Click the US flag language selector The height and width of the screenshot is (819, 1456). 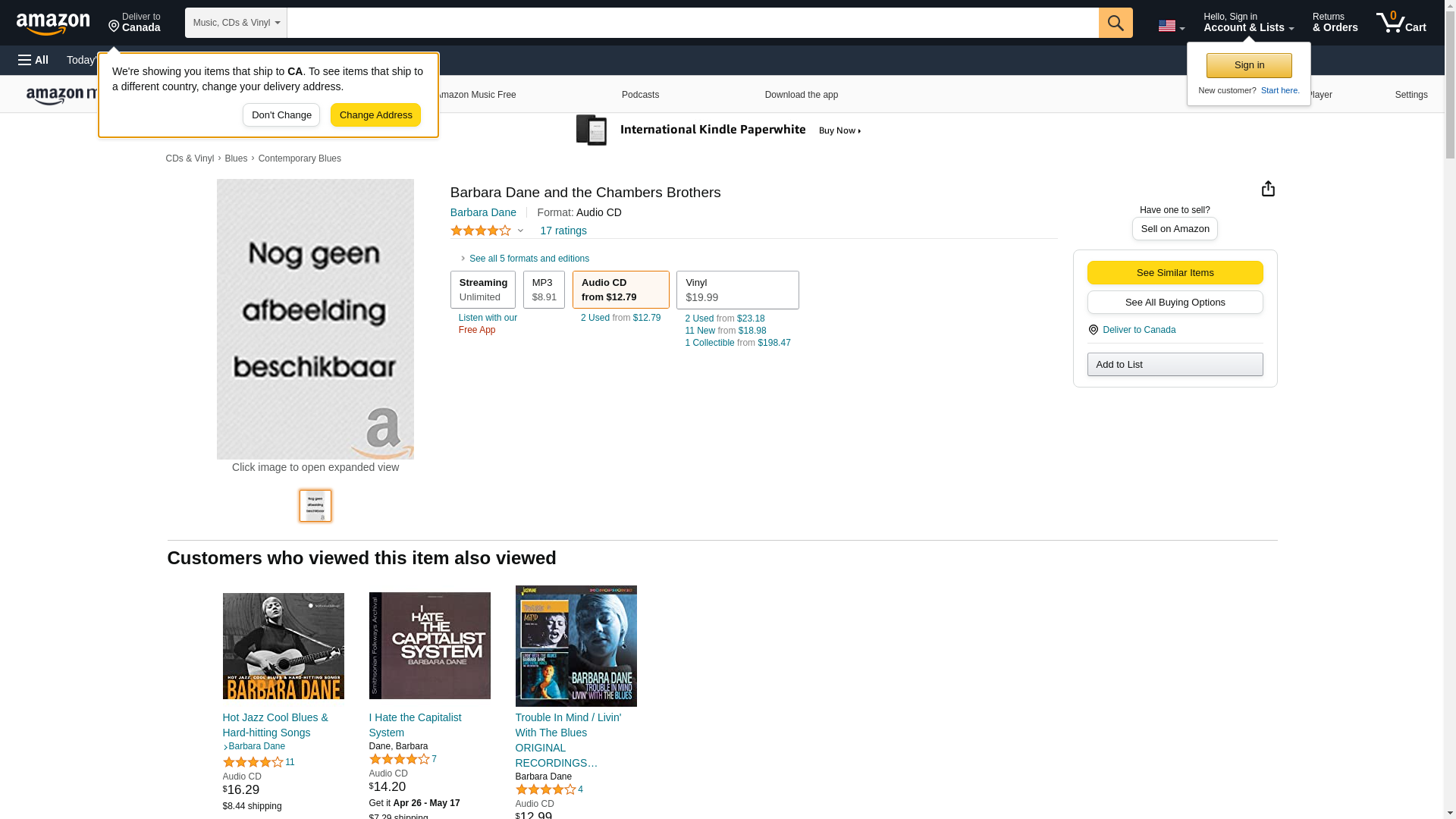click(x=1171, y=26)
